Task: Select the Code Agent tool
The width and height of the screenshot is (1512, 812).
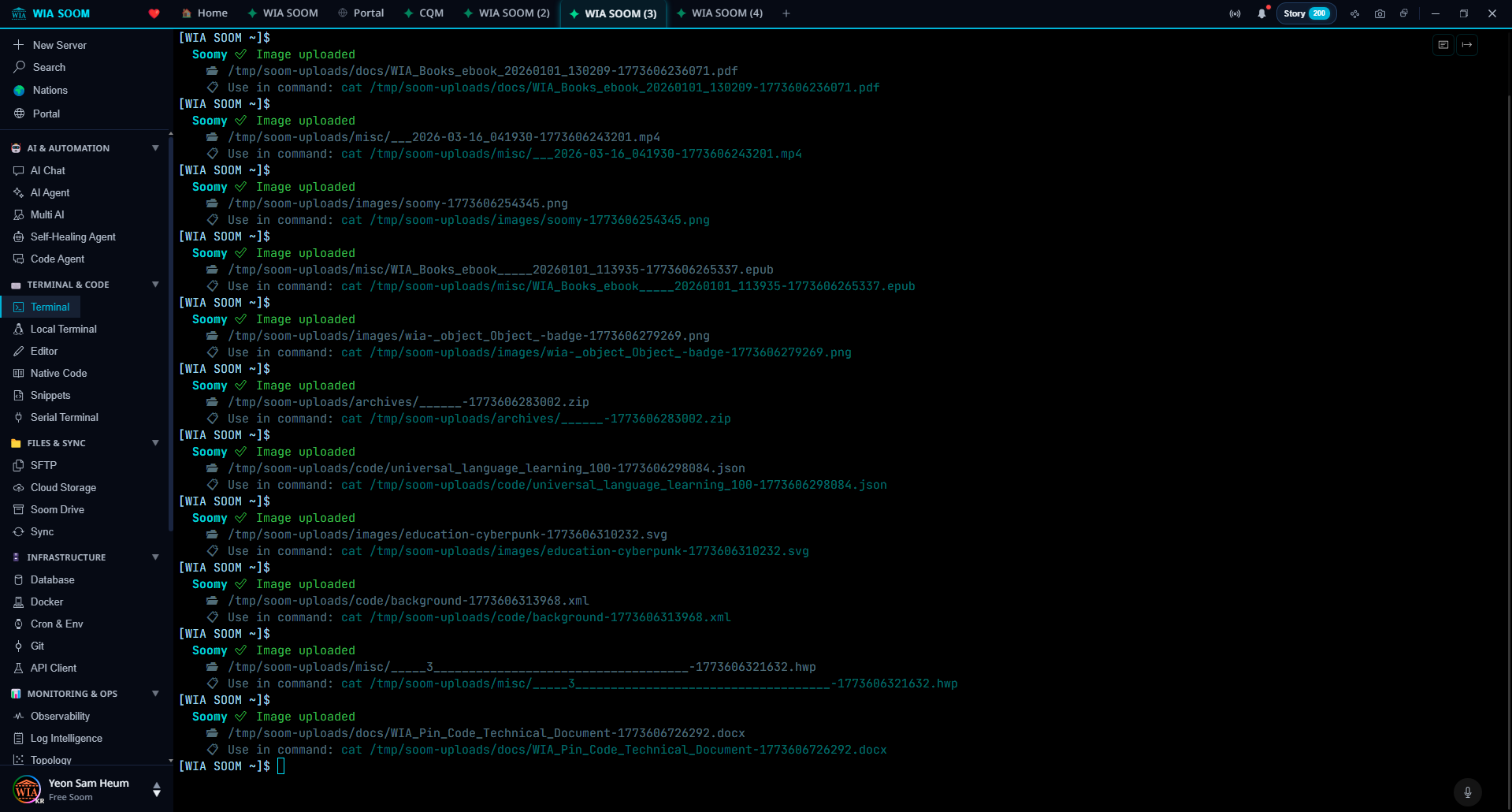Action: (x=57, y=259)
